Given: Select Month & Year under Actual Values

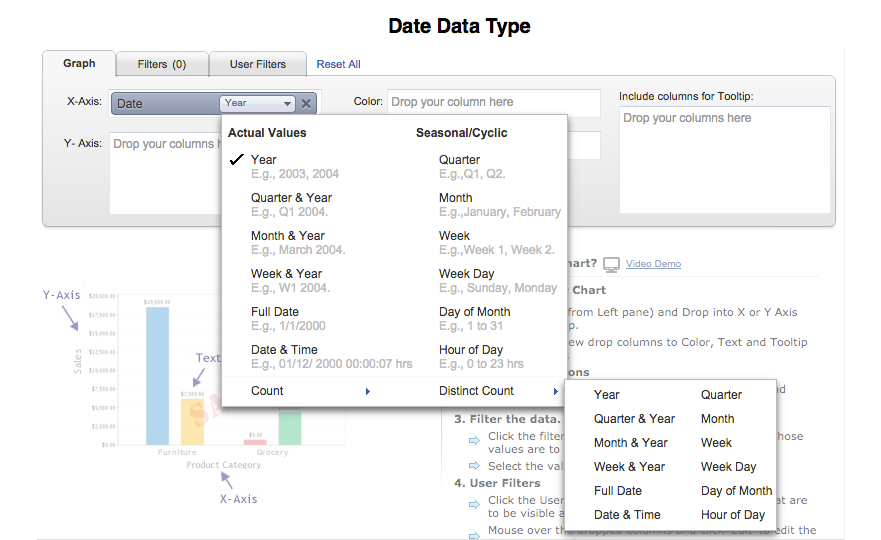Looking at the screenshot, I should point(288,236).
